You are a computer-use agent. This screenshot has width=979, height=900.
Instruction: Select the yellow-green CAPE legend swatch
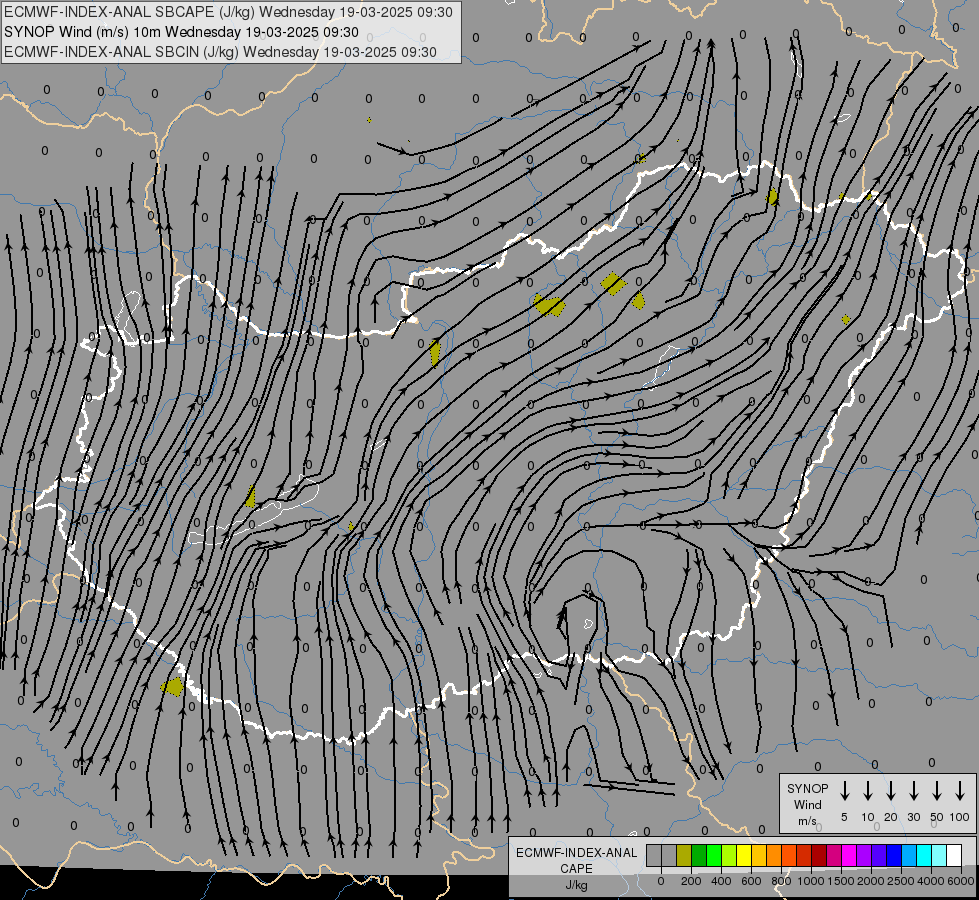point(729,855)
